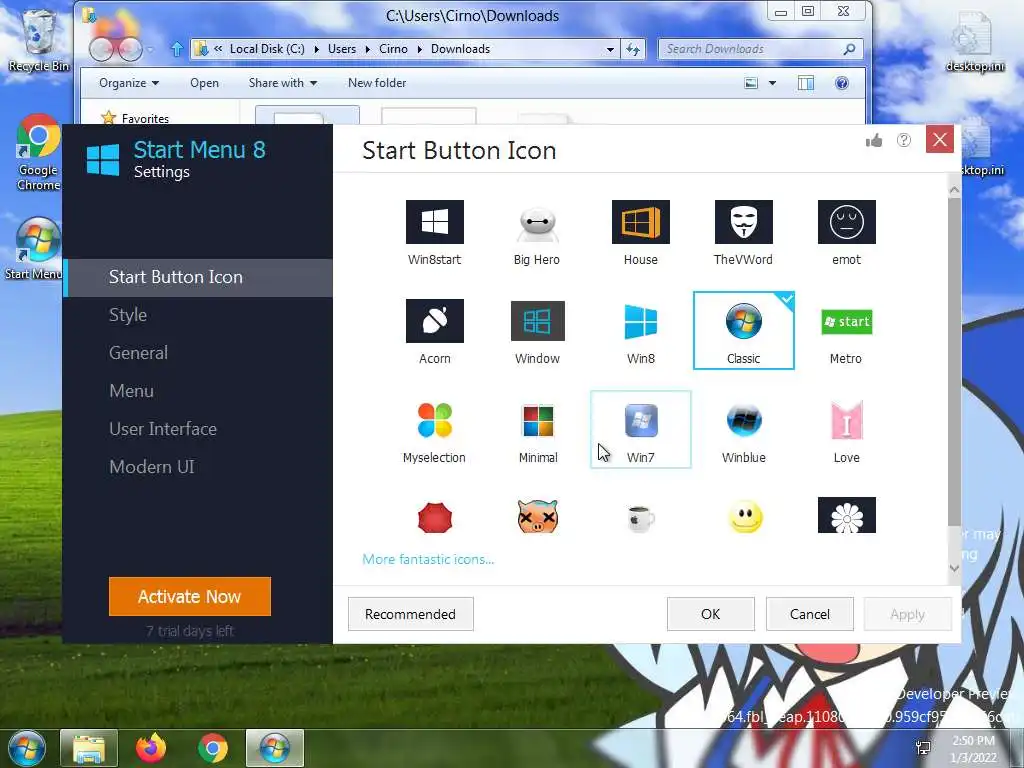Click the taskbar clock showing 2:50 PM
This screenshot has width=1024, height=768.
(x=973, y=748)
